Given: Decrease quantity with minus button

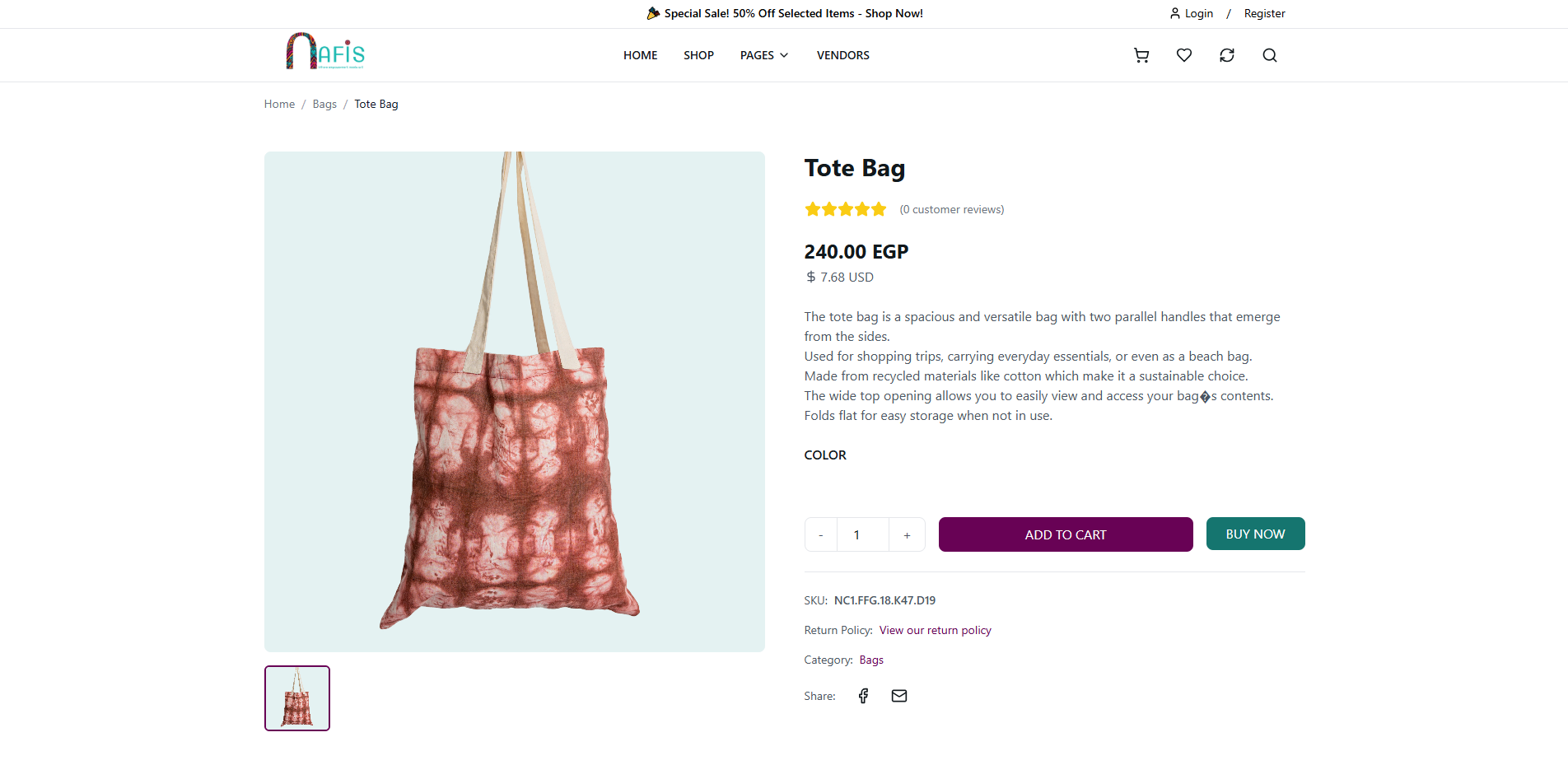Looking at the screenshot, I should coord(821,535).
